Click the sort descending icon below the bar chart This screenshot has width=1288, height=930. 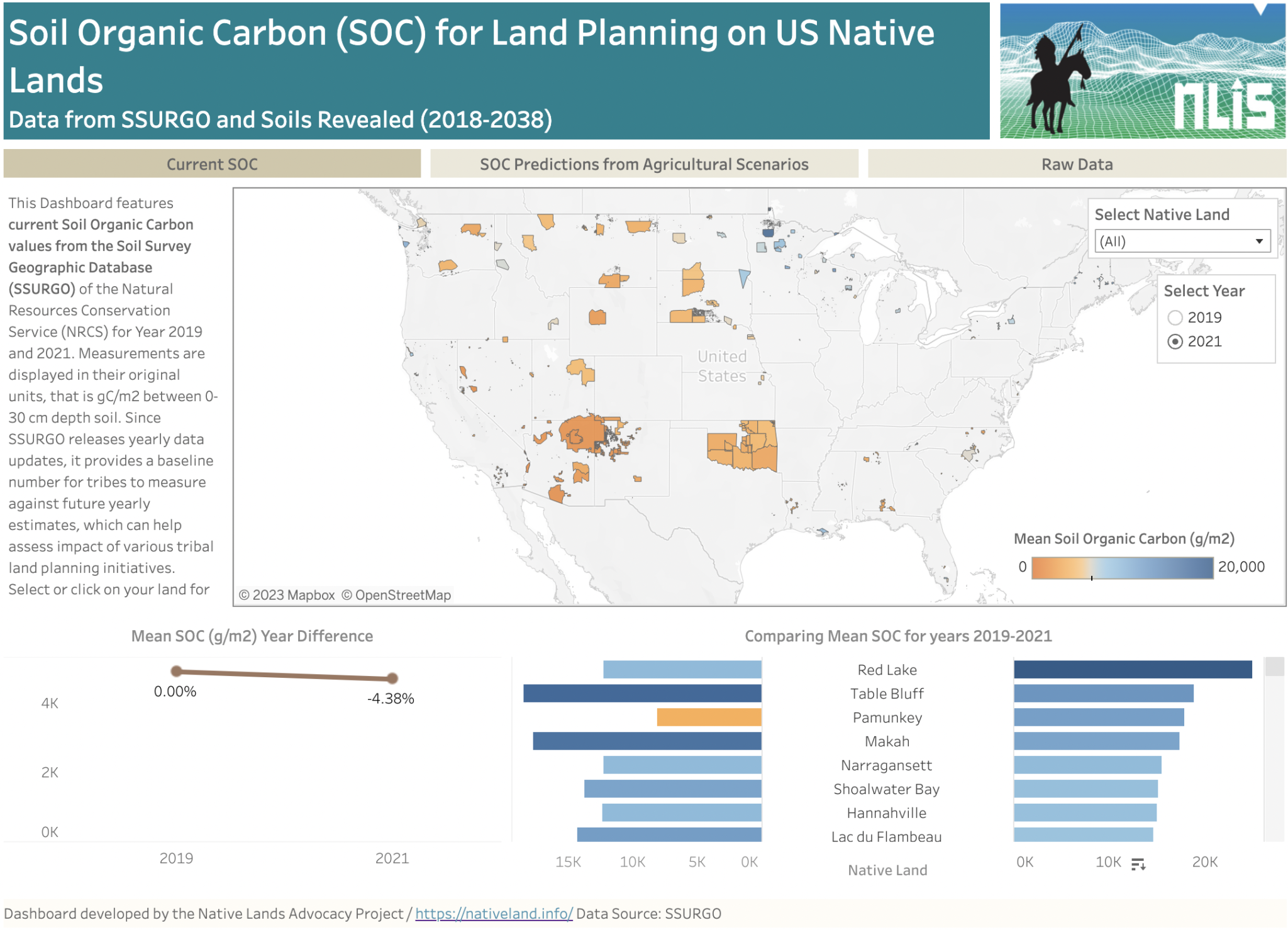[x=1136, y=864]
